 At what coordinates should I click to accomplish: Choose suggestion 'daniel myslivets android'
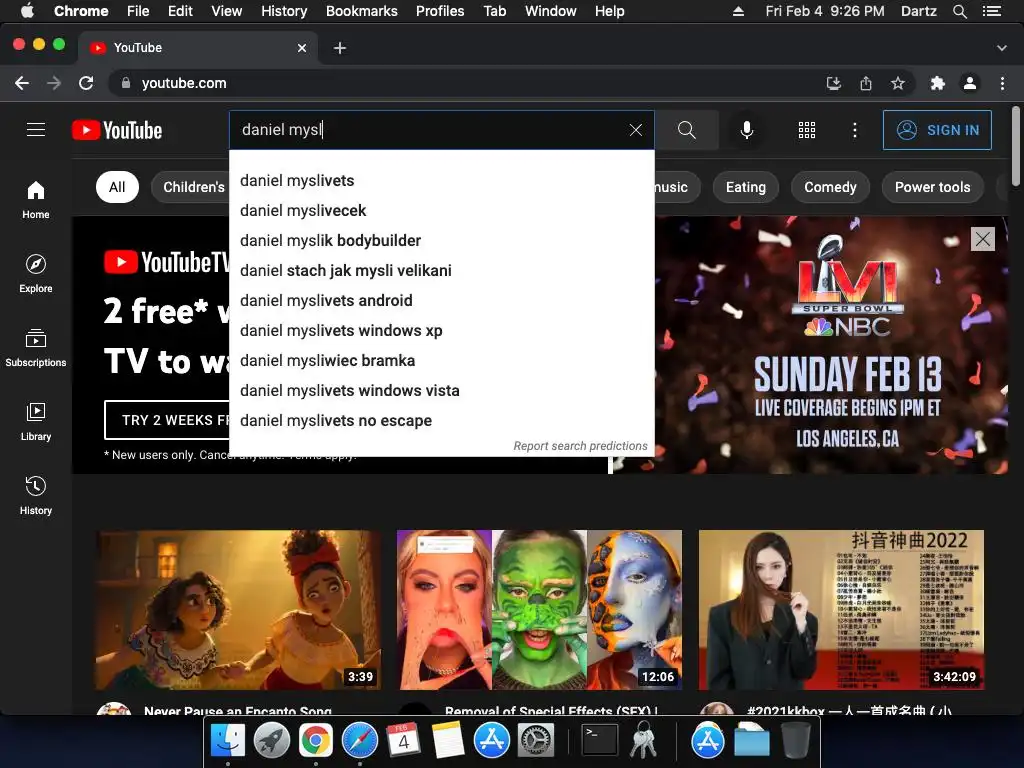coord(441,300)
